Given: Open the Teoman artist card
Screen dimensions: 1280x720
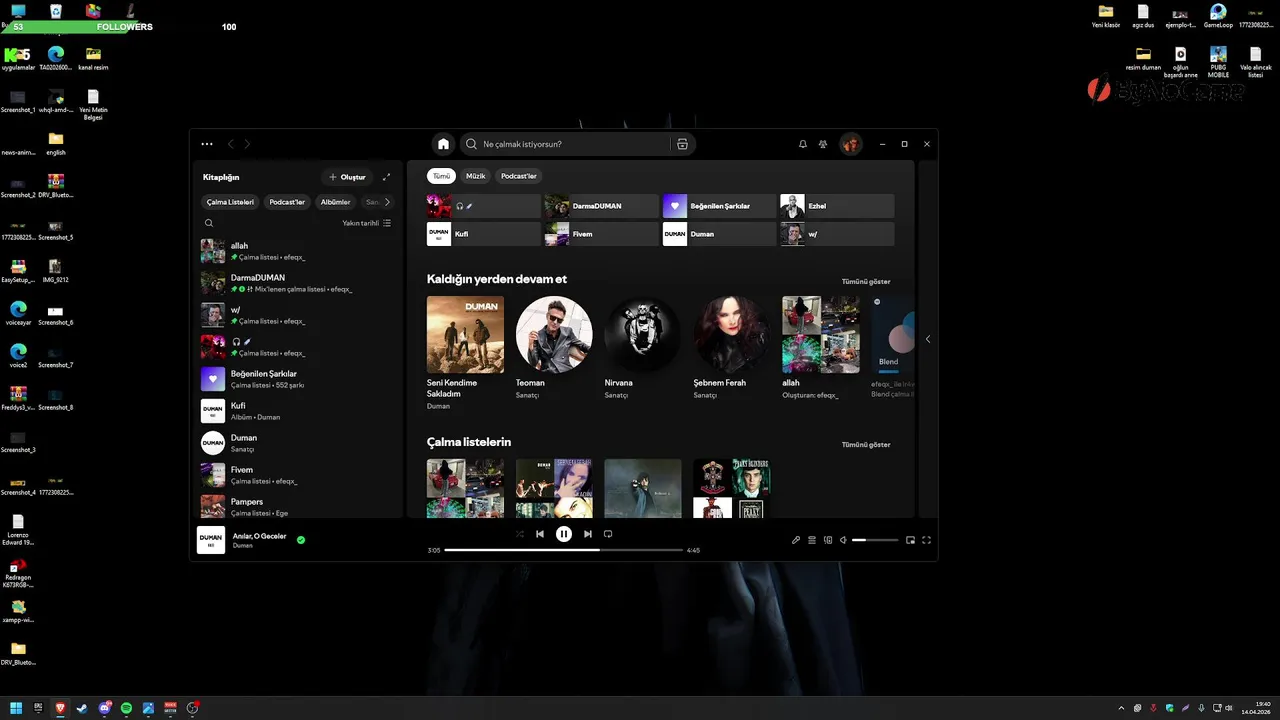Looking at the screenshot, I should [554, 348].
